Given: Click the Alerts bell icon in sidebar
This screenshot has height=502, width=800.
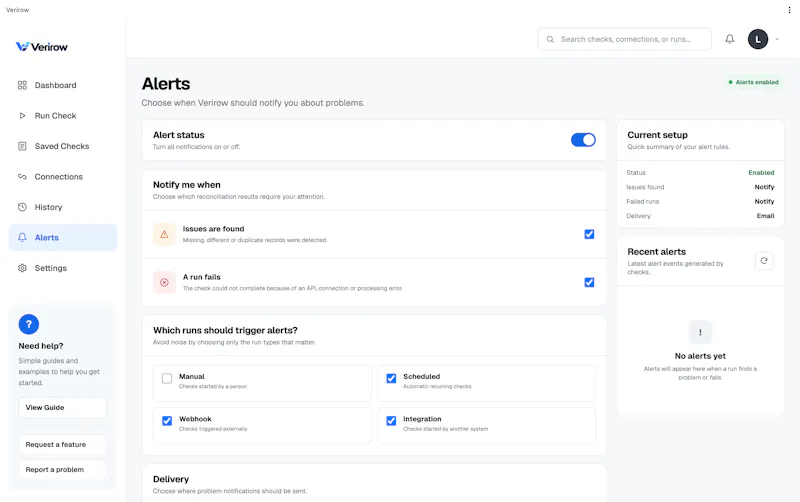Looking at the screenshot, I should pyautogui.click(x=22, y=238).
